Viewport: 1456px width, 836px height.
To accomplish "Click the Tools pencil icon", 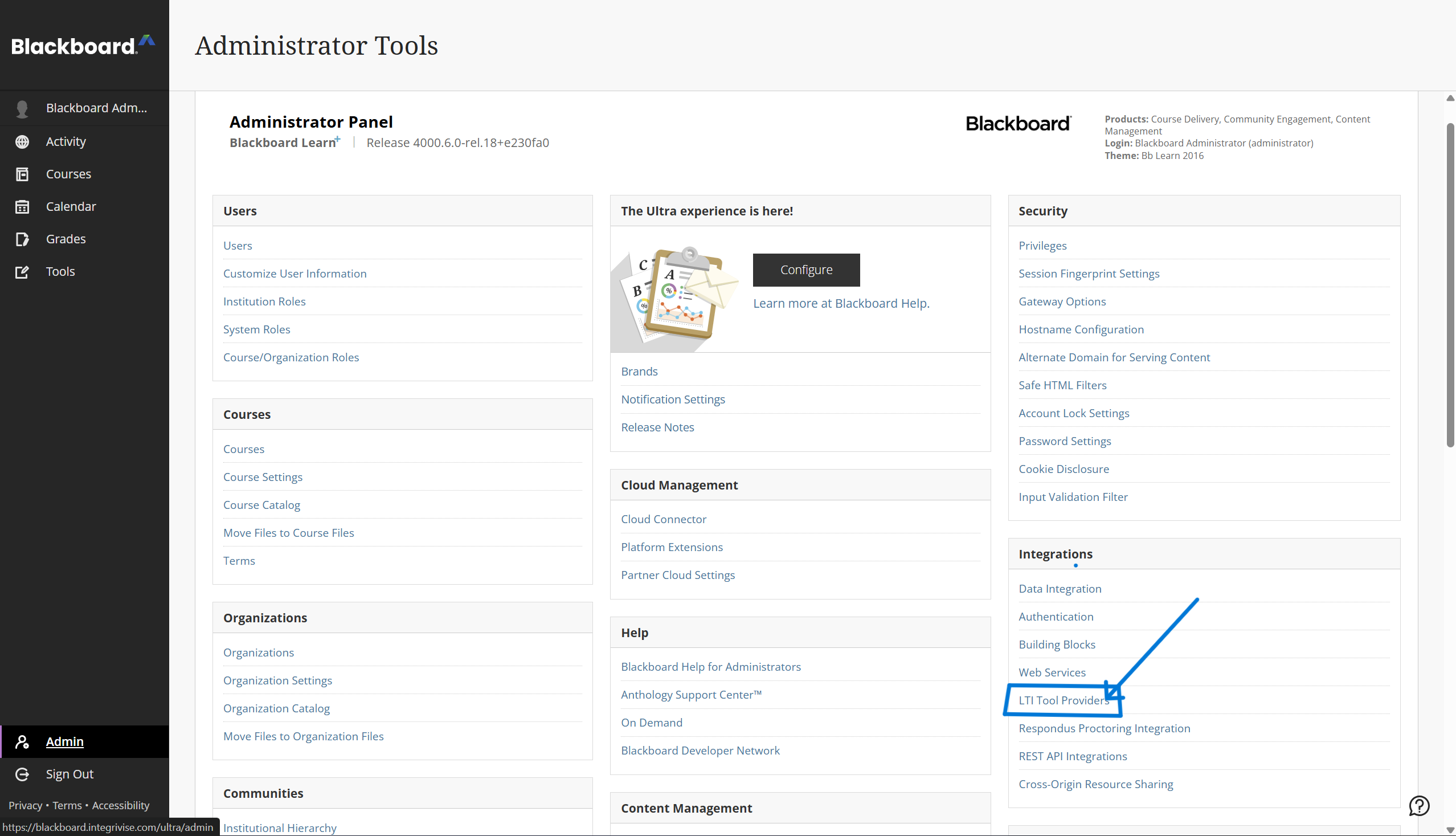I will pos(22,272).
